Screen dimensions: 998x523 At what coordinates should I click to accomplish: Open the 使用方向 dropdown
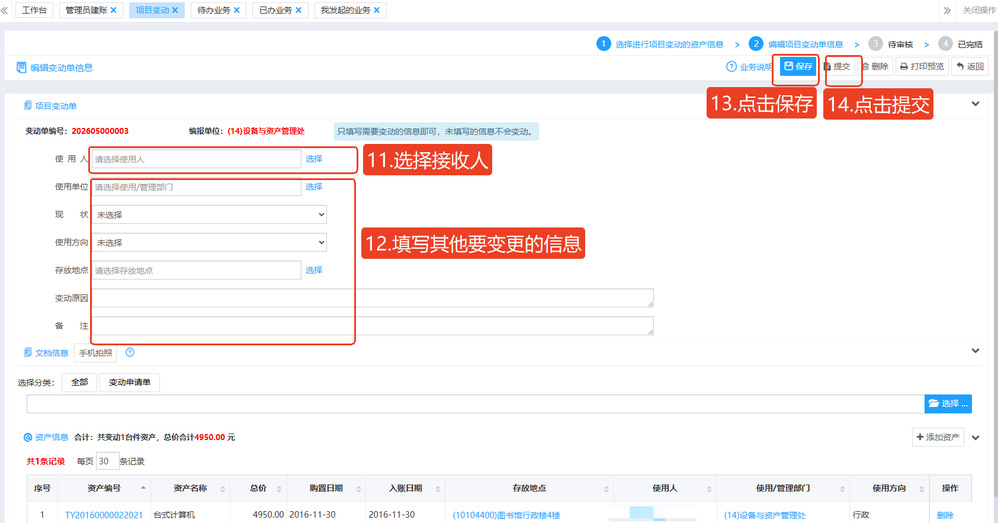(x=210, y=242)
